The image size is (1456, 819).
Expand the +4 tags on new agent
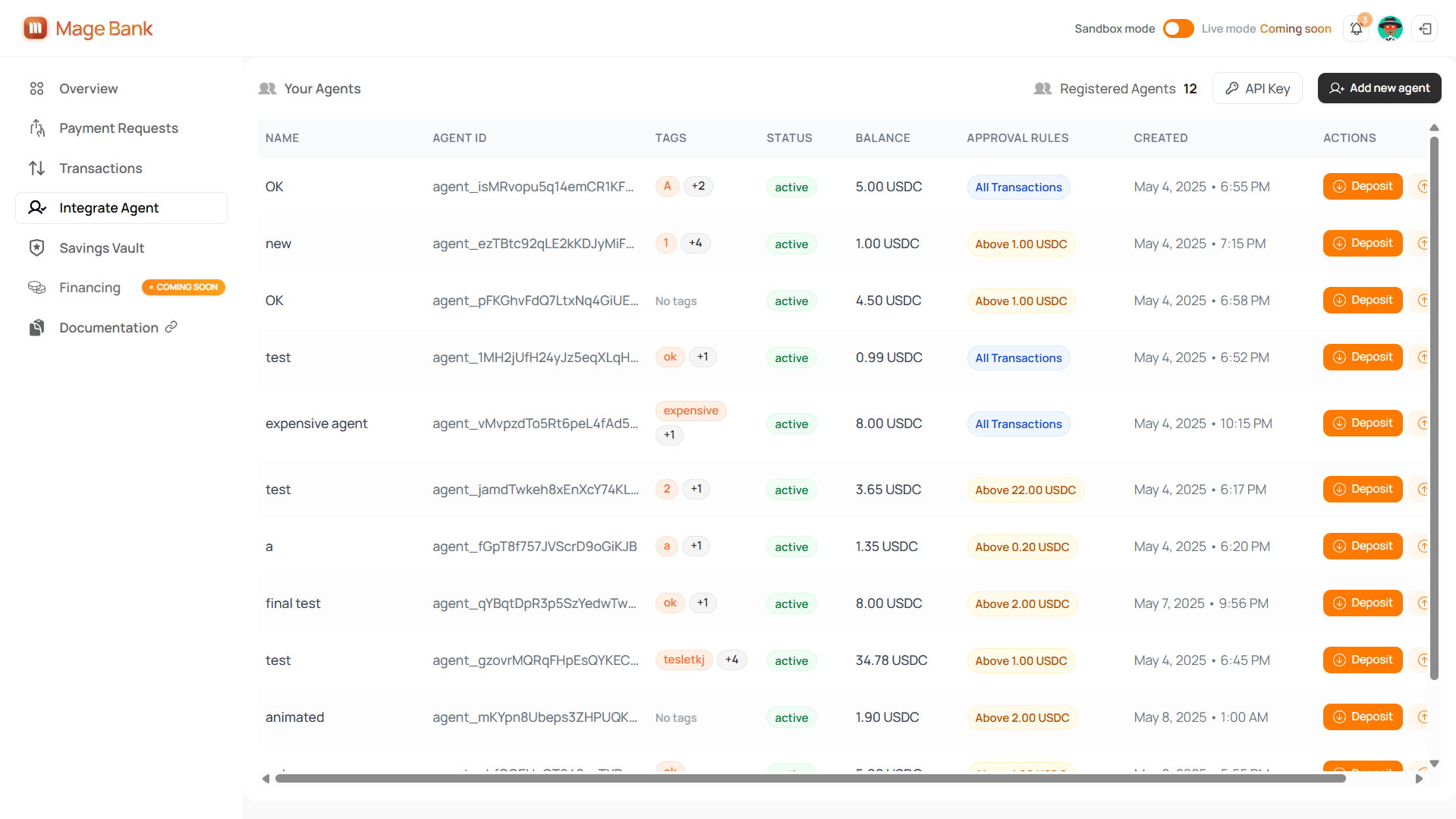coord(696,243)
